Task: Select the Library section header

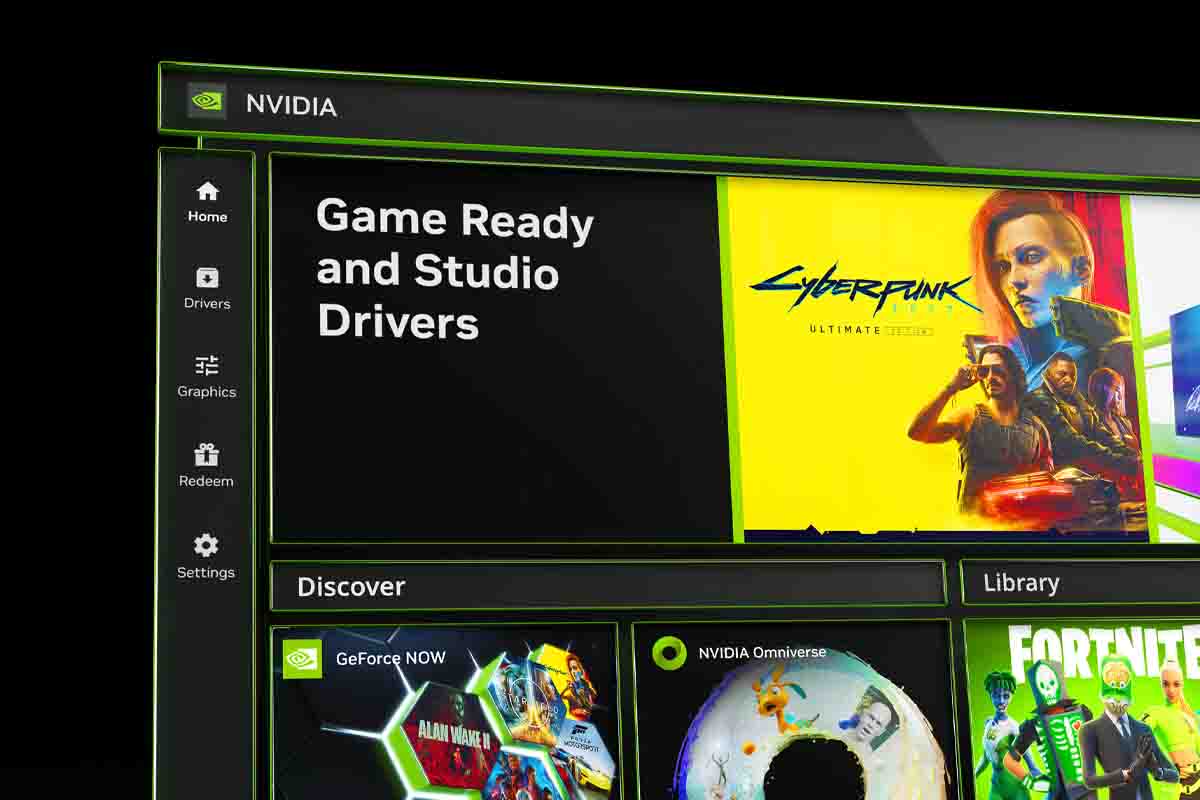Action: [1020, 583]
